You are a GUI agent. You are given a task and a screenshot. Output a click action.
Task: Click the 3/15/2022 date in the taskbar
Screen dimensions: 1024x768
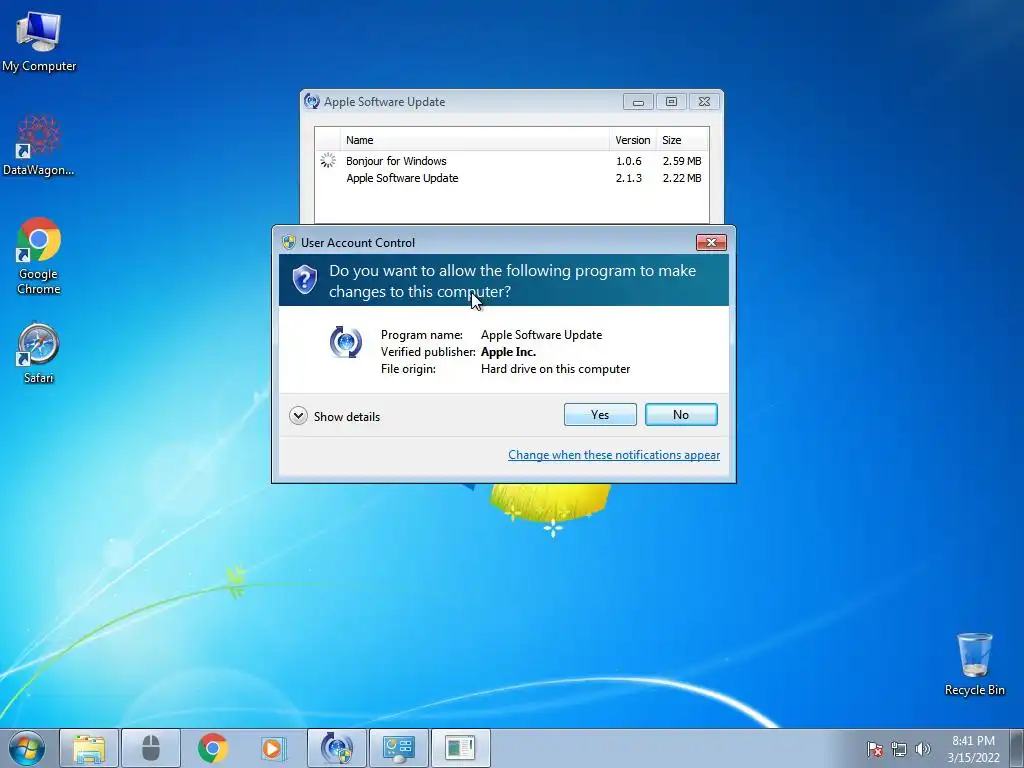pyautogui.click(x=973, y=758)
